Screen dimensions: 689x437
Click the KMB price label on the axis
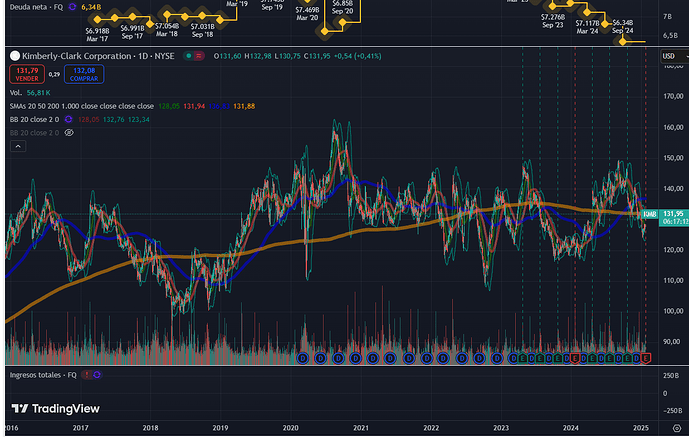(649, 214)
